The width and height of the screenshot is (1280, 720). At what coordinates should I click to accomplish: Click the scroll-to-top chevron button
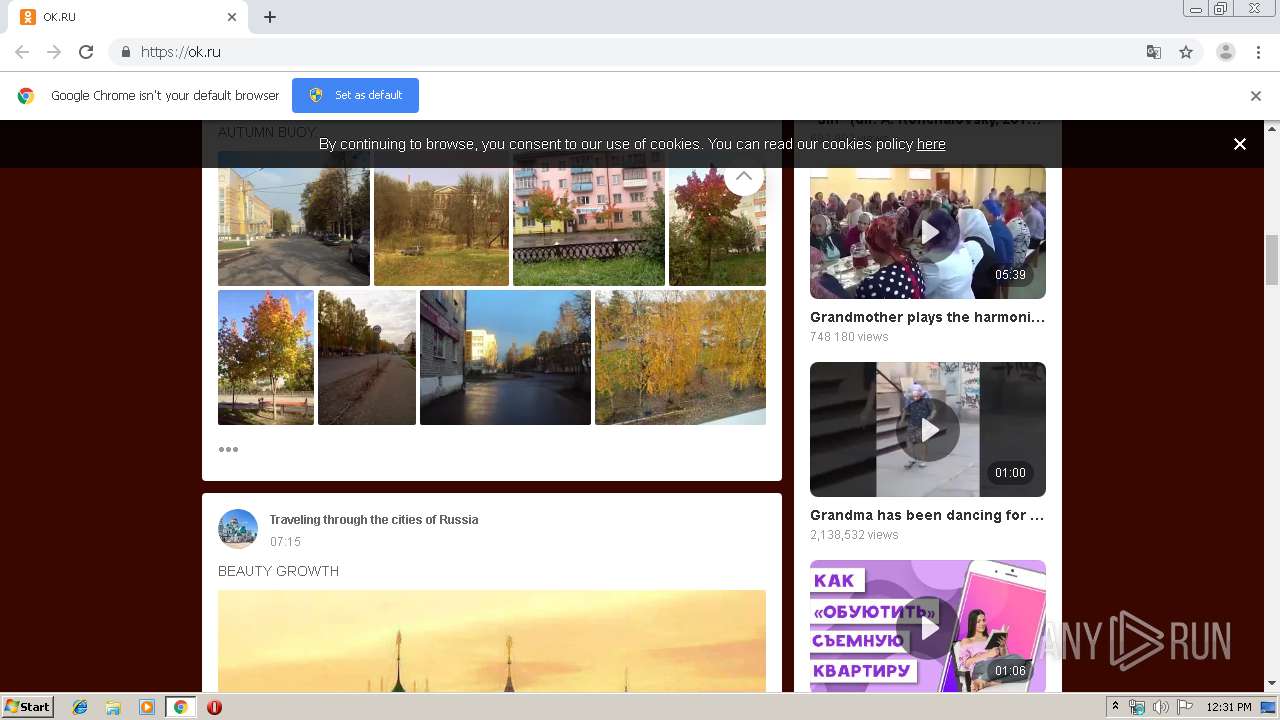point(744,177)
